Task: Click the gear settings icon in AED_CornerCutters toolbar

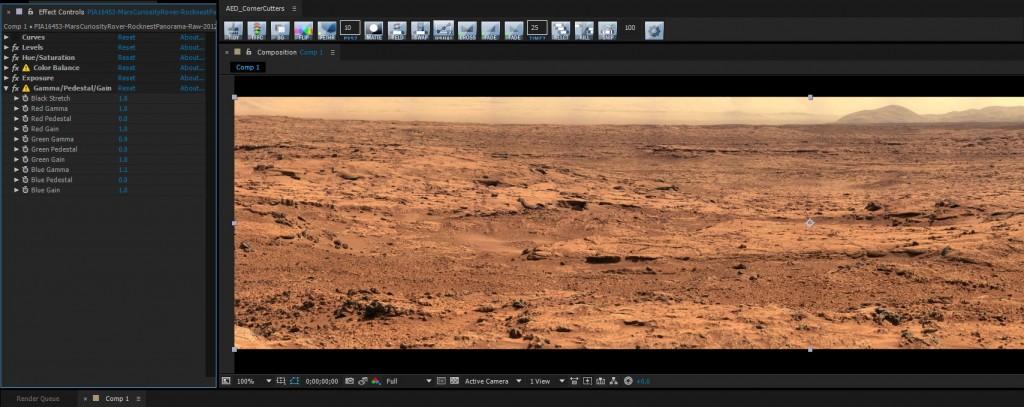Action: coord(654,29)
